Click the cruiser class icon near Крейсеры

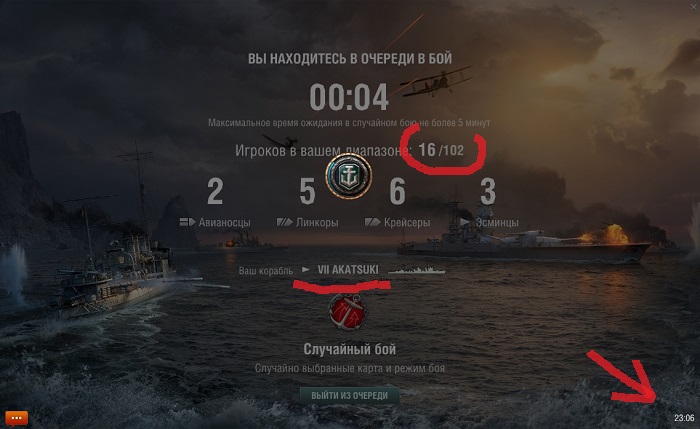pyautogui.click(x=372, y=222)
